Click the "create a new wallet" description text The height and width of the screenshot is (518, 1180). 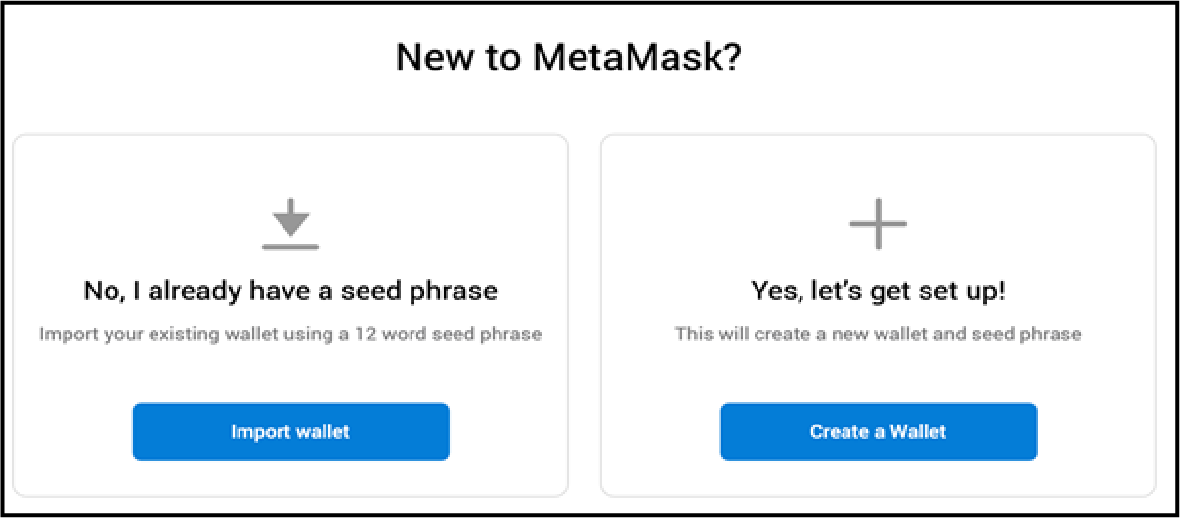877,334
